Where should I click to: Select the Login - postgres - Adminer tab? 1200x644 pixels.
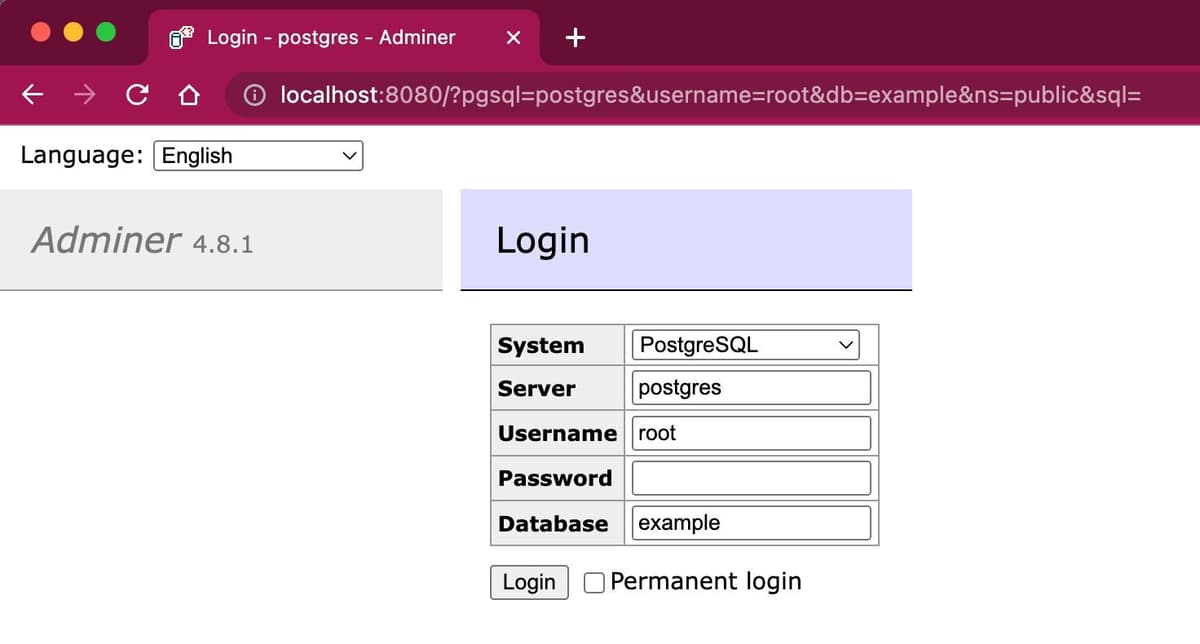pyautogui.click(x=330, y=38)
